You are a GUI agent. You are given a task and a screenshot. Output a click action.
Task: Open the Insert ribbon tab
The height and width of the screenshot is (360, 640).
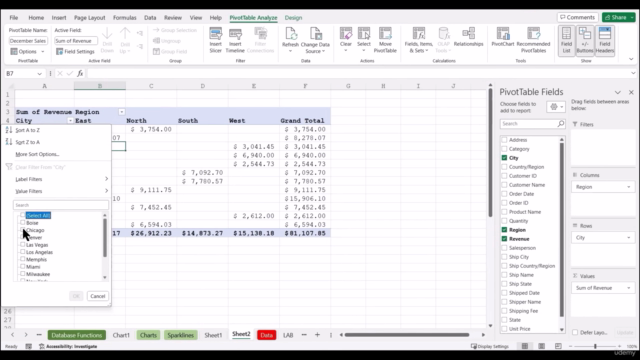click(x=59, y=18)
